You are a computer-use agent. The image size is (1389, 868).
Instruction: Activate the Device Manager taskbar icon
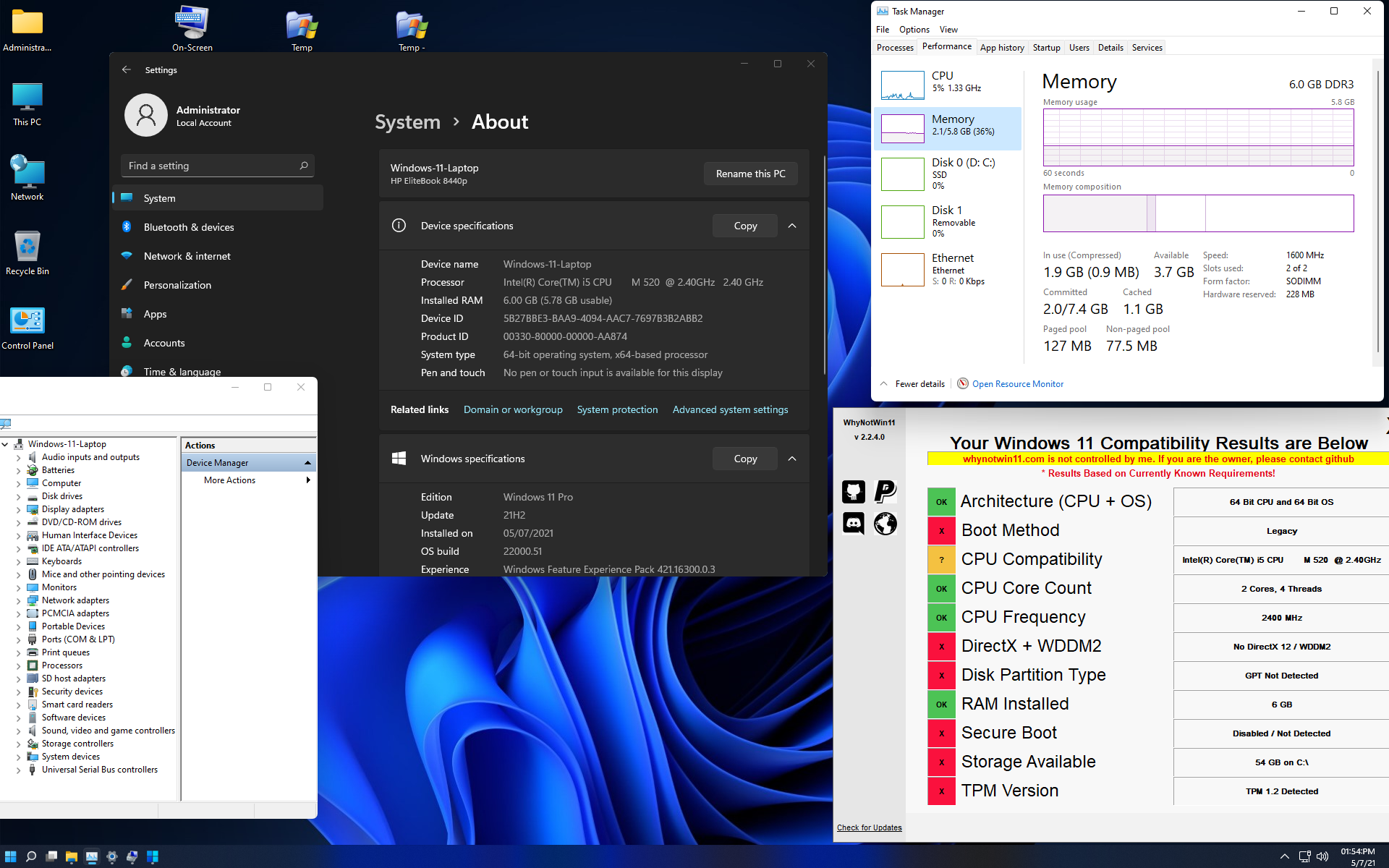[x=132, y=856]
